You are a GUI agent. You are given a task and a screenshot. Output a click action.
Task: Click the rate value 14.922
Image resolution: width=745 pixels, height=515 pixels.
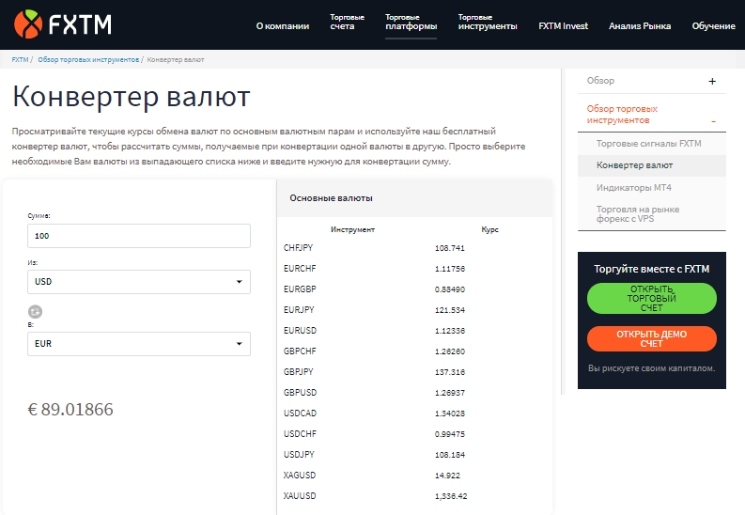447,475
